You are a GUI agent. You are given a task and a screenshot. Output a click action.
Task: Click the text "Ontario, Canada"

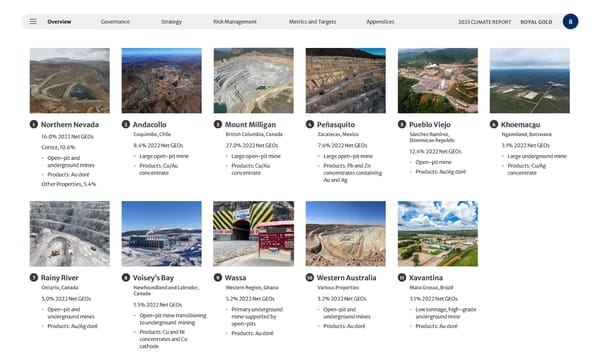click(x=60, y=287)
